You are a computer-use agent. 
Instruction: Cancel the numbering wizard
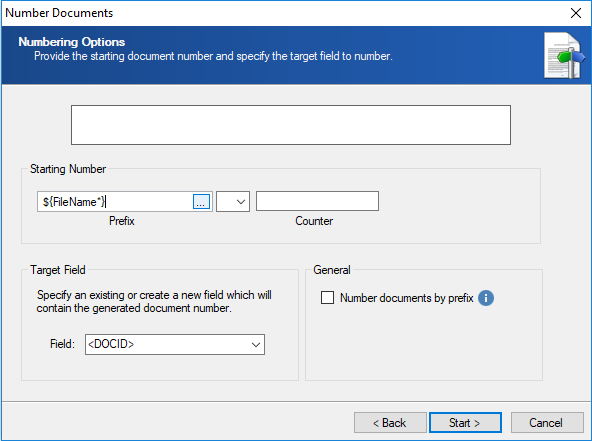(547, 422)
